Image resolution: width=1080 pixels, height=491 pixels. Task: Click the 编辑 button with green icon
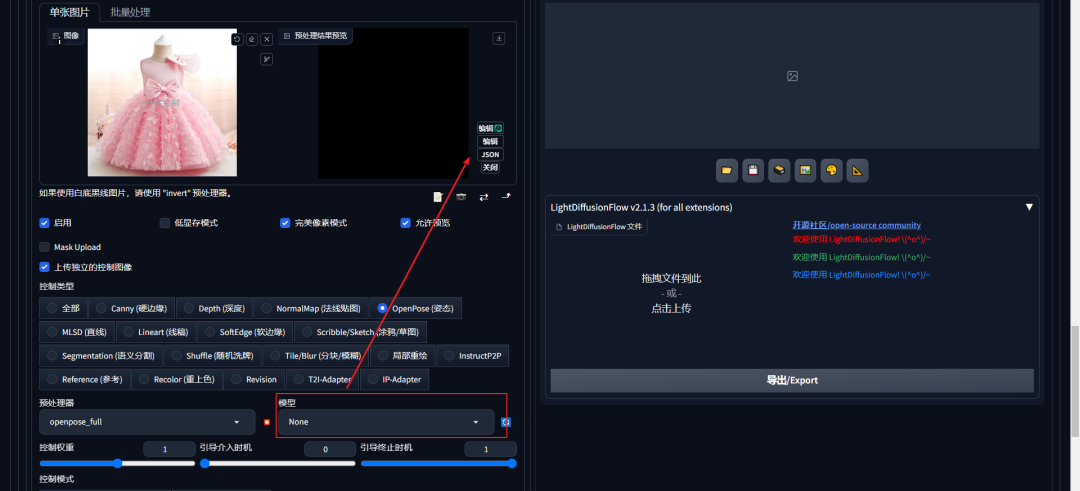[490, 128]
